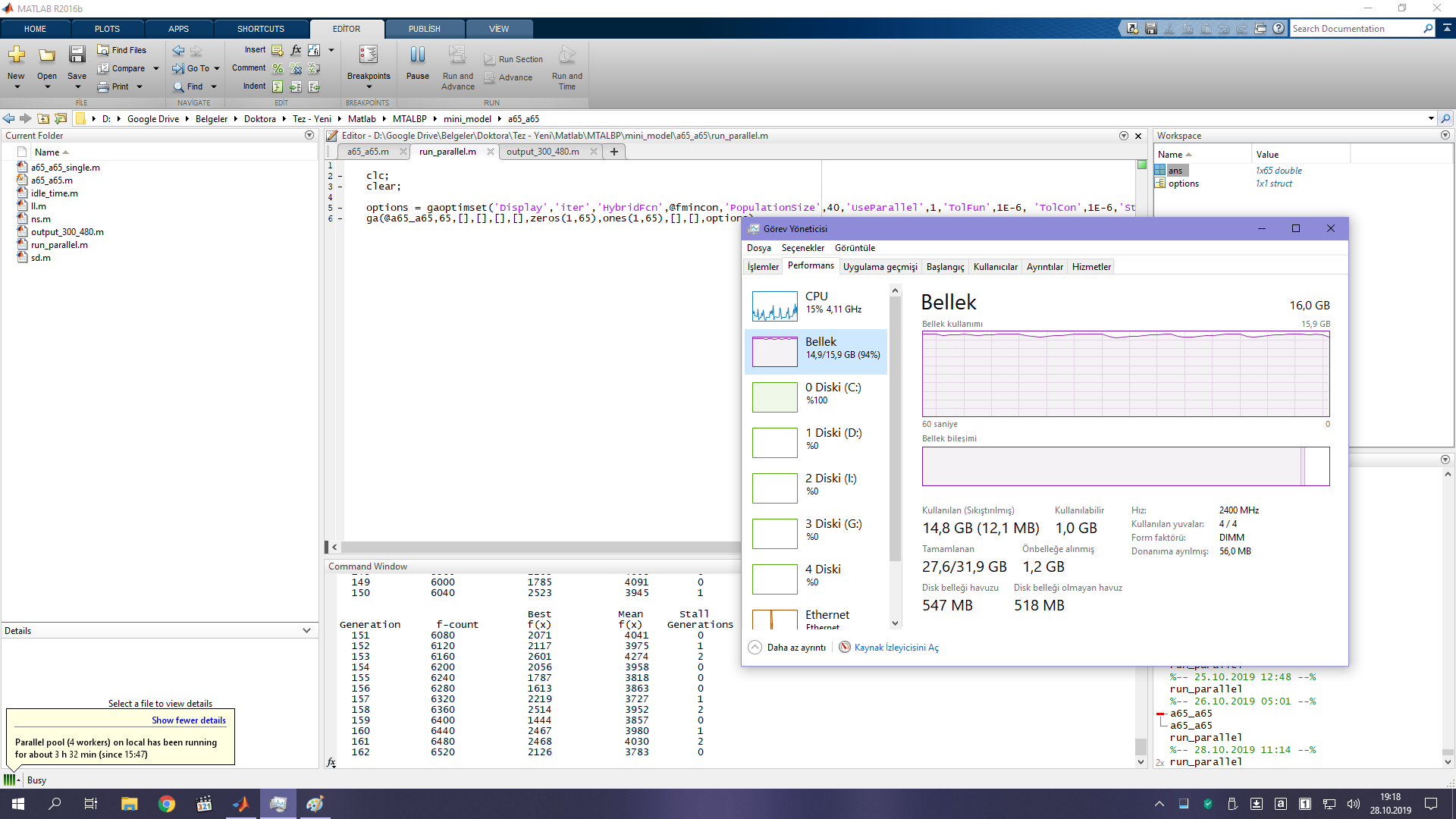Screen dimensions: 1456x819
Task: Click the Breakpoints icon
Action: coord(369,55)
